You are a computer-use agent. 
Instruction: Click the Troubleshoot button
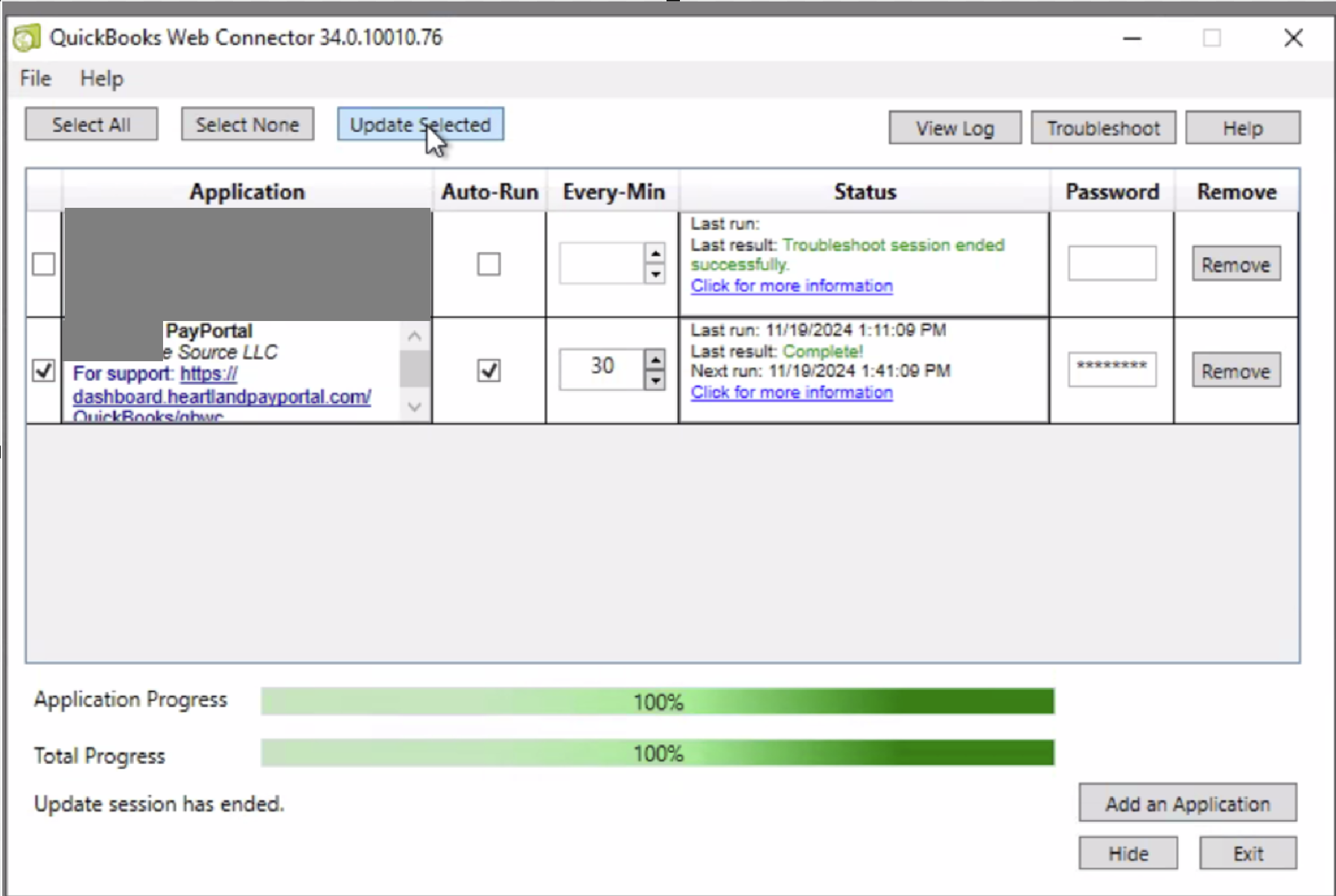pos(1103,128)
